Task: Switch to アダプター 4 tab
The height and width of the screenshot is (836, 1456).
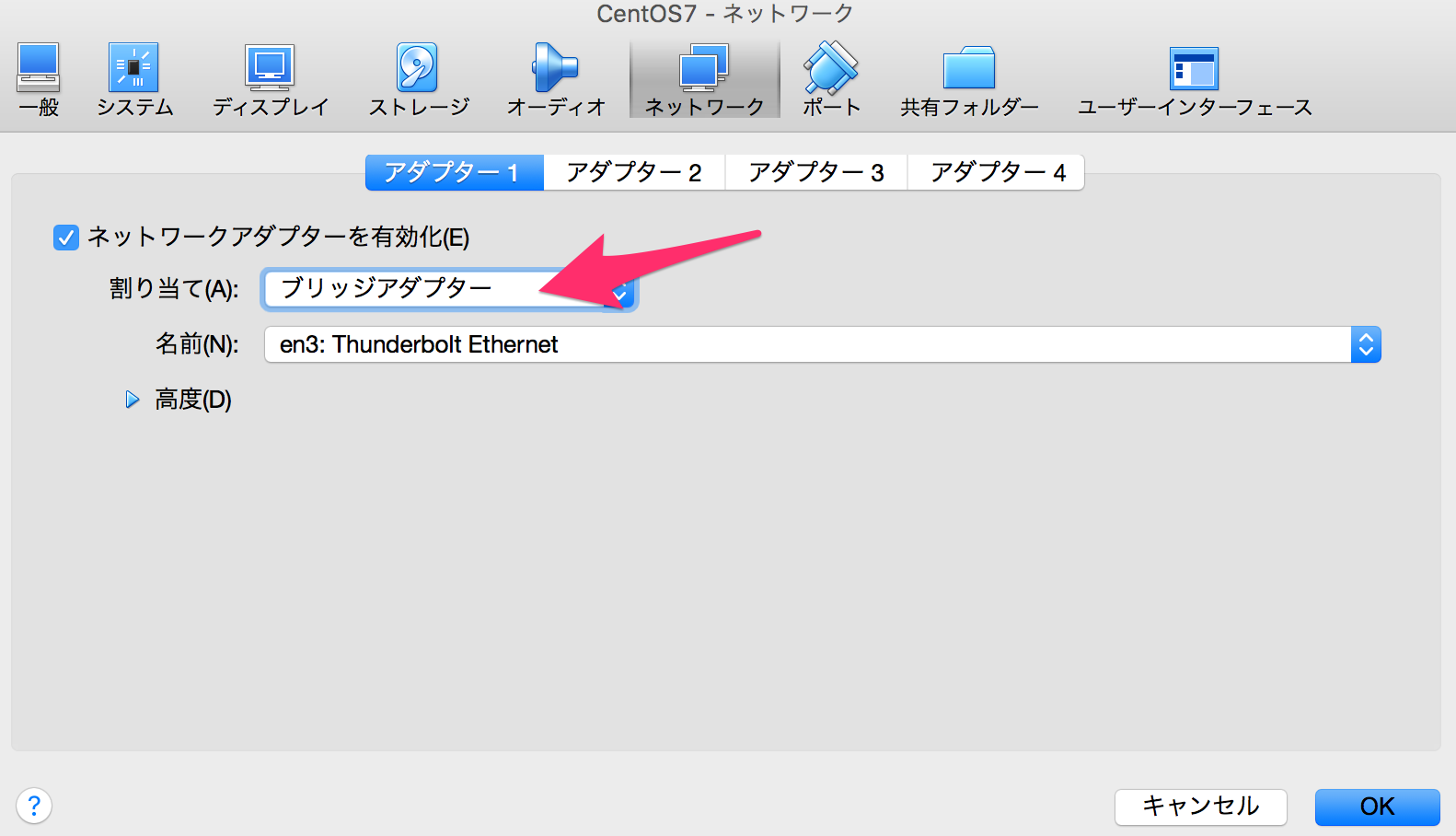Action: [x=997, y=172]
